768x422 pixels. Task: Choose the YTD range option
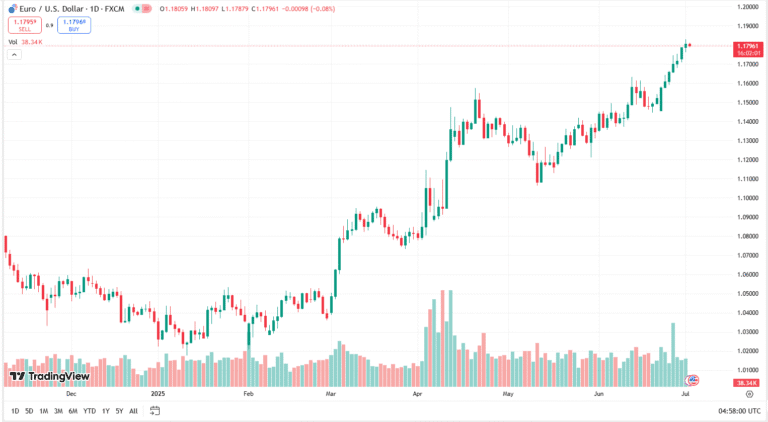[x=89, y=411]
